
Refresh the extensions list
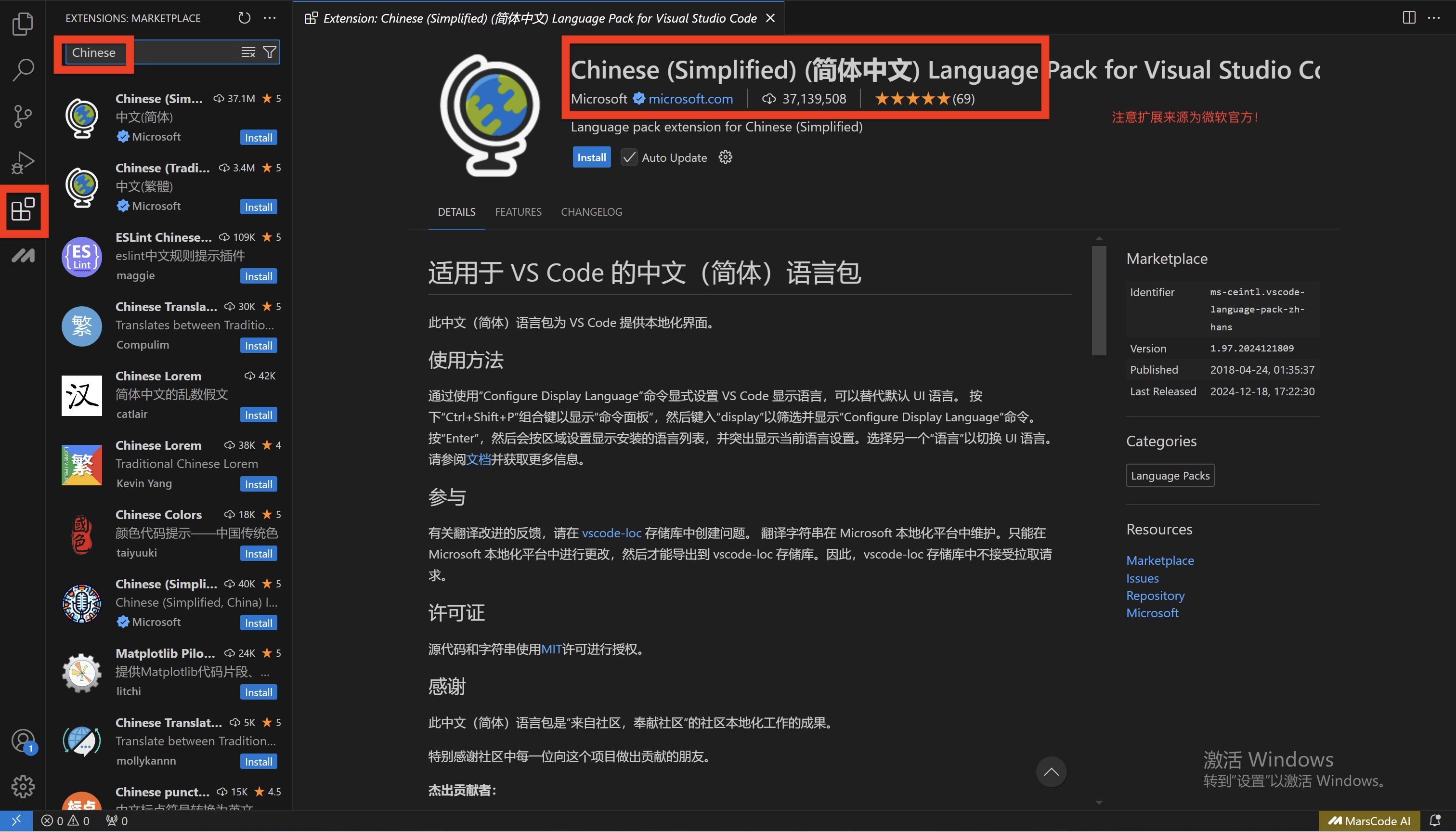point(244,18)
